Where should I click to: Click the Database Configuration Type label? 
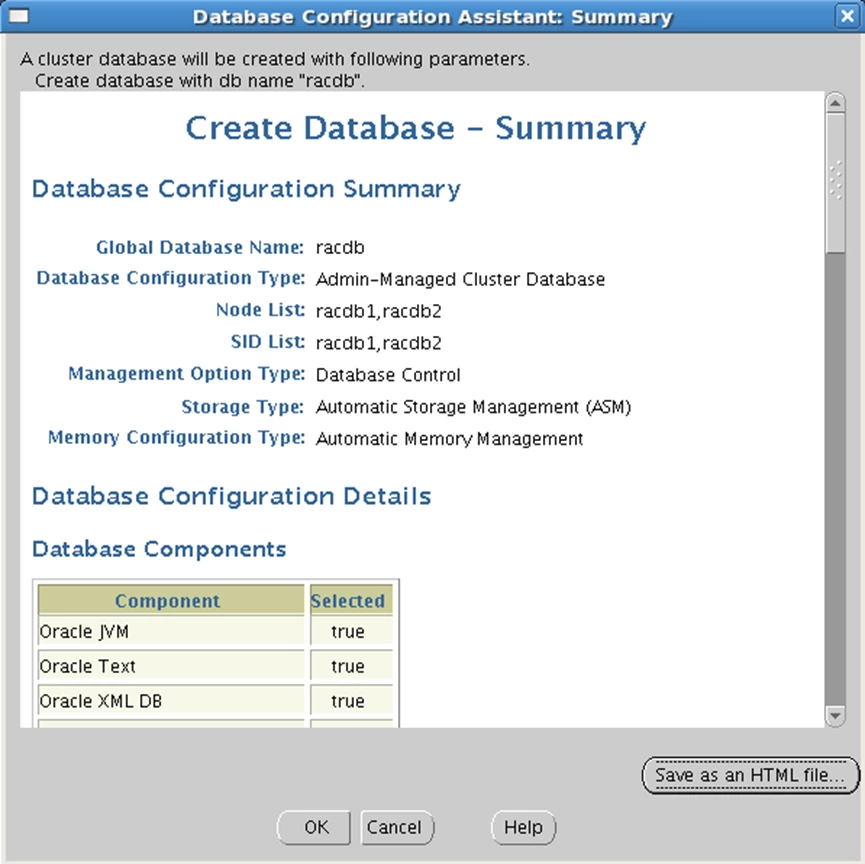point(170,278)
